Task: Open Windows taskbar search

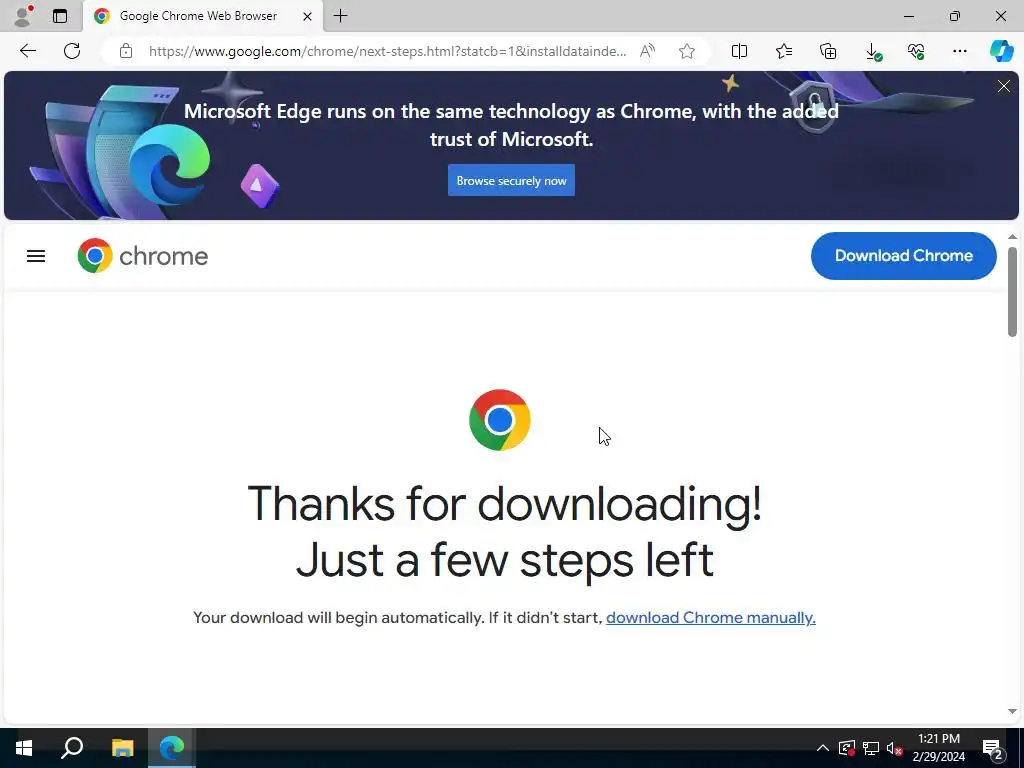Action: pos(72,748)
